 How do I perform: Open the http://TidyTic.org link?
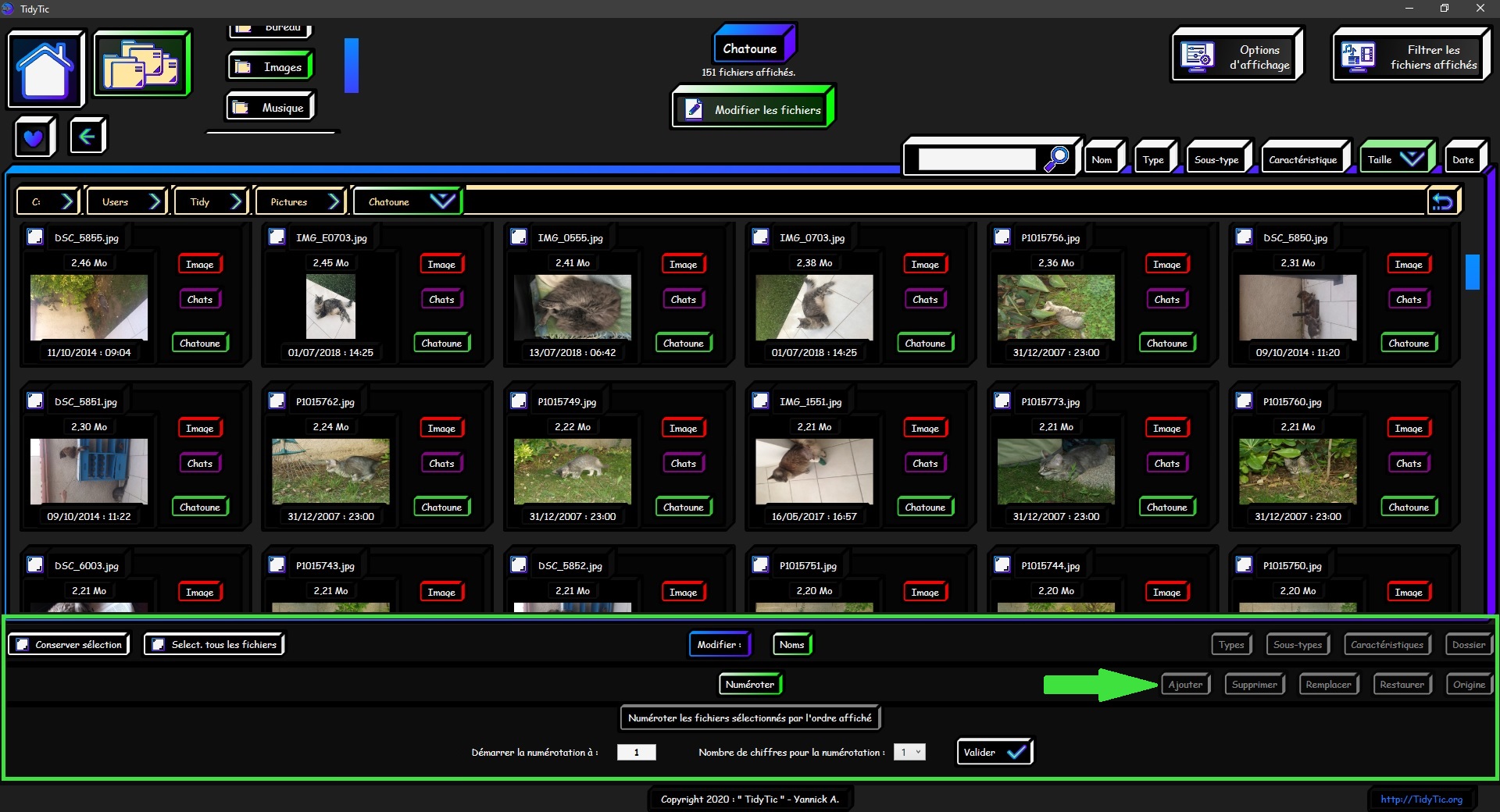(x=1421, y=799)
